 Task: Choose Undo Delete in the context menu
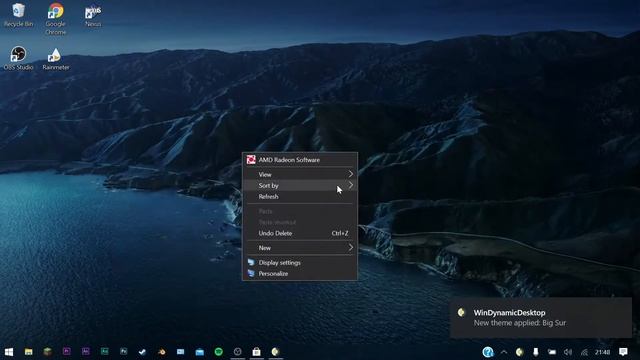[x=300, y=233]
